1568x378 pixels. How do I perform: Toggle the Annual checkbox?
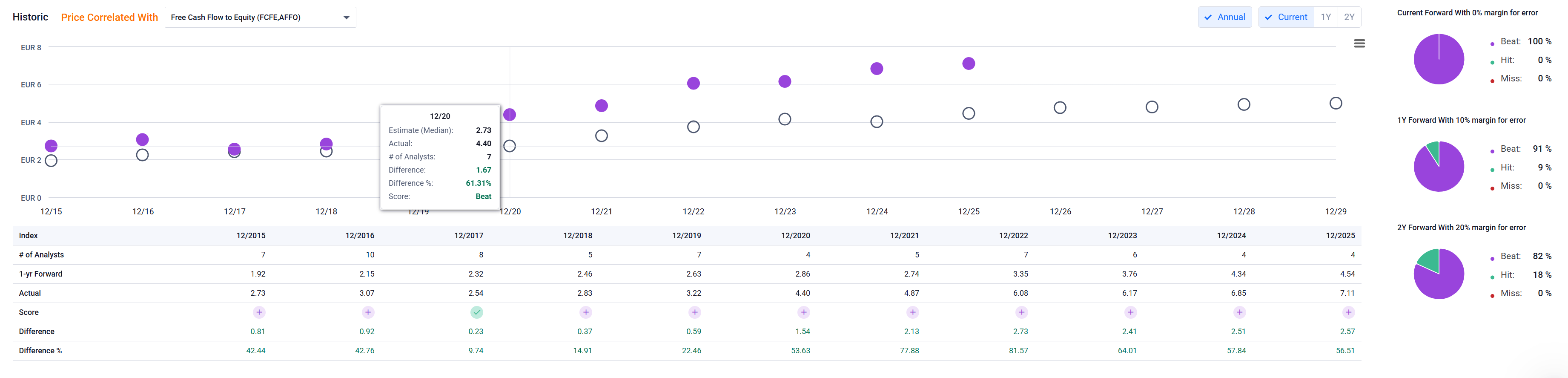click(x=1225, y=17)
